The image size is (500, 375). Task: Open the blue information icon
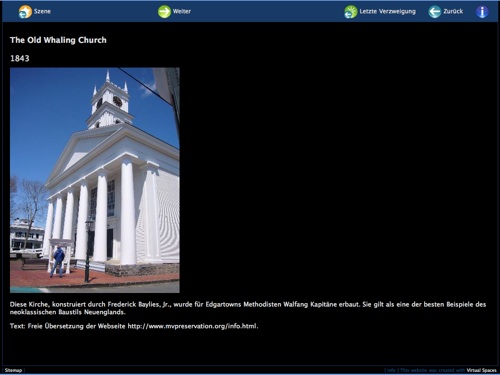pos(482,12)
